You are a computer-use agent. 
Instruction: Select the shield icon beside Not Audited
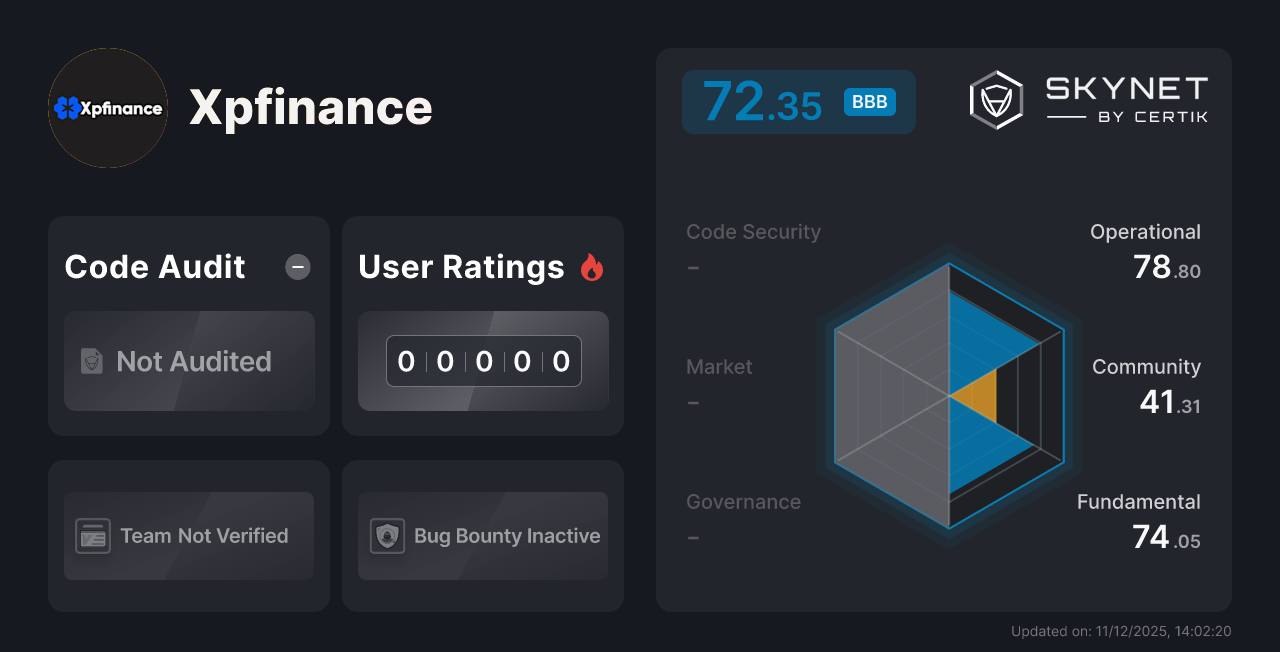tap(90, 362)
